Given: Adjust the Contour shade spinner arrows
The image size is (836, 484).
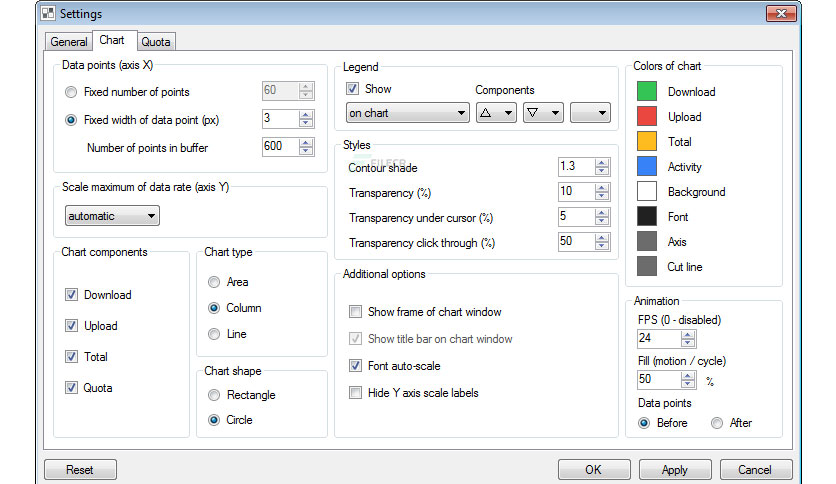Looking at the screenshot, I should coord(602,167).
